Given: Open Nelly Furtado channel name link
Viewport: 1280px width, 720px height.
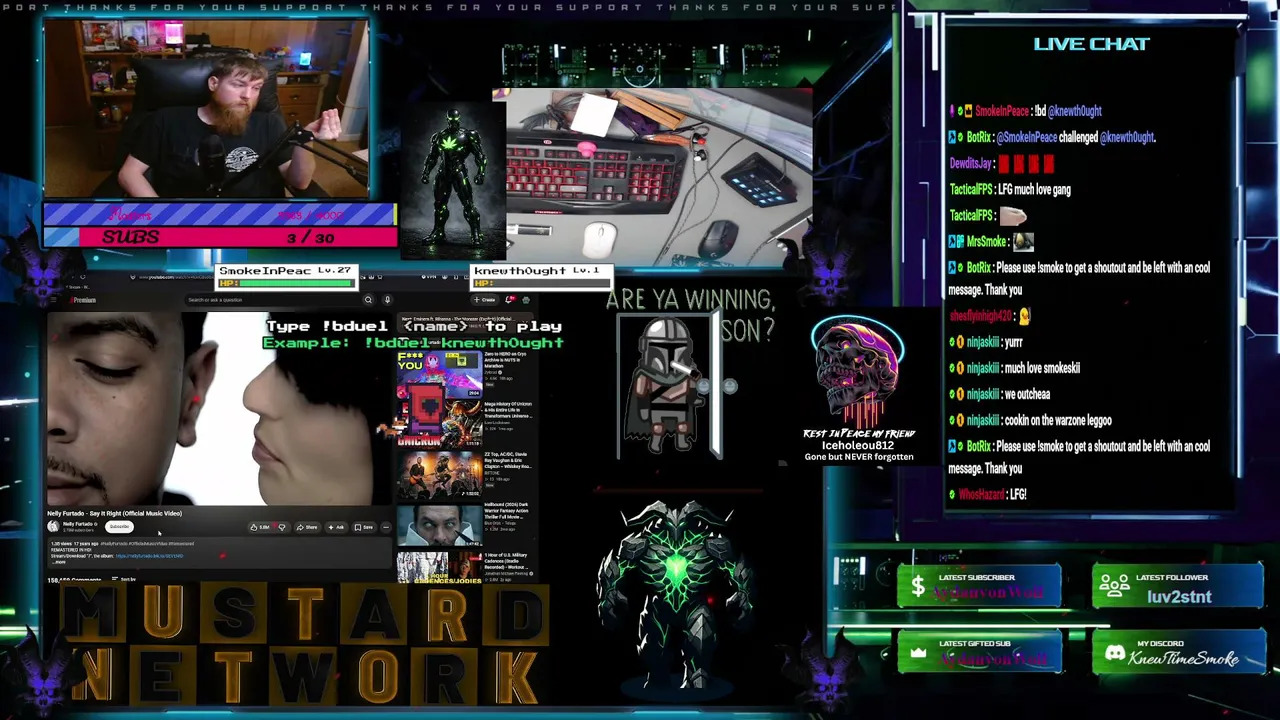Looking at the screenshot, I should (x=78, y=524).
